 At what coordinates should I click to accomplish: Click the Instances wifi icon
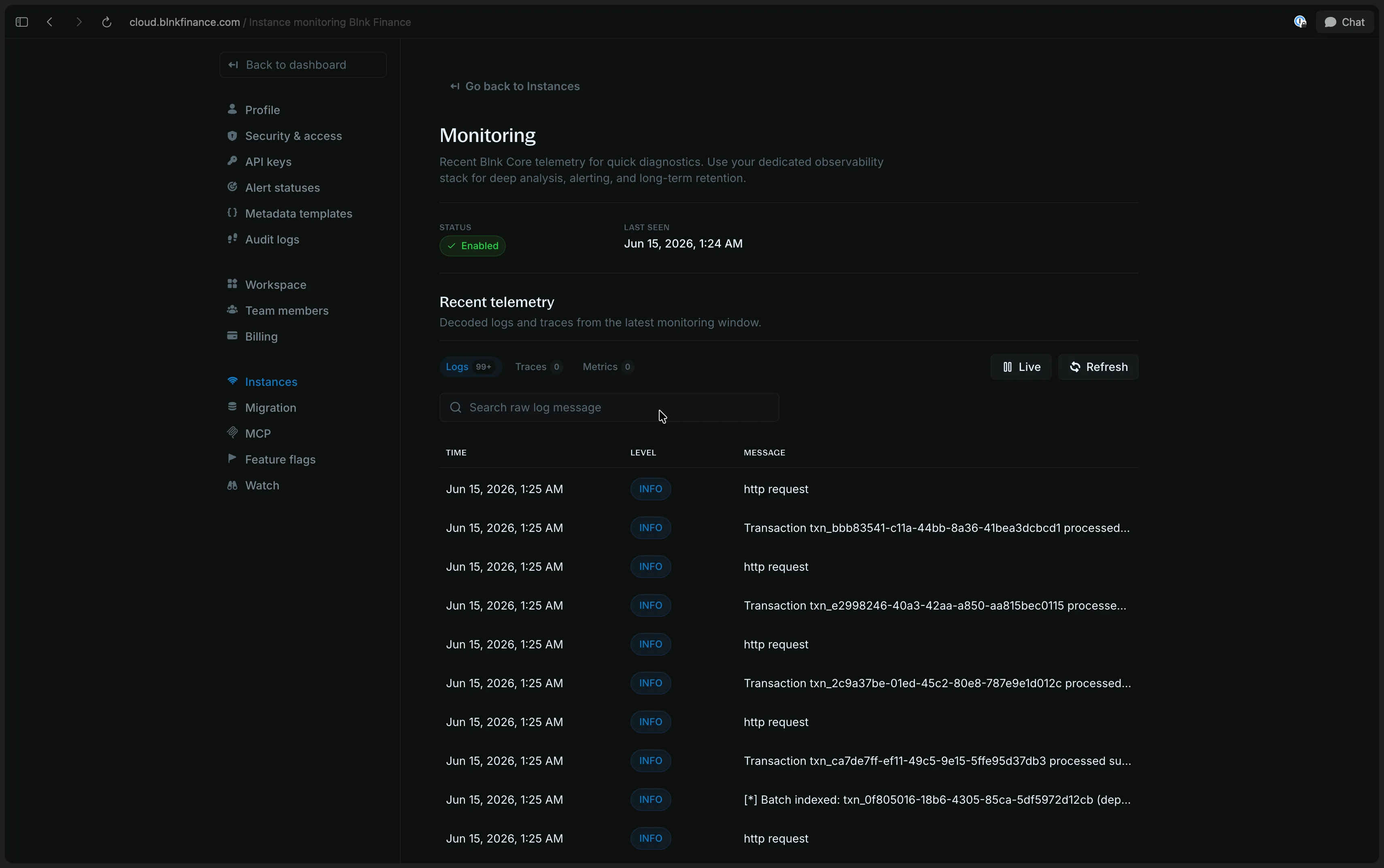point(232,381)
